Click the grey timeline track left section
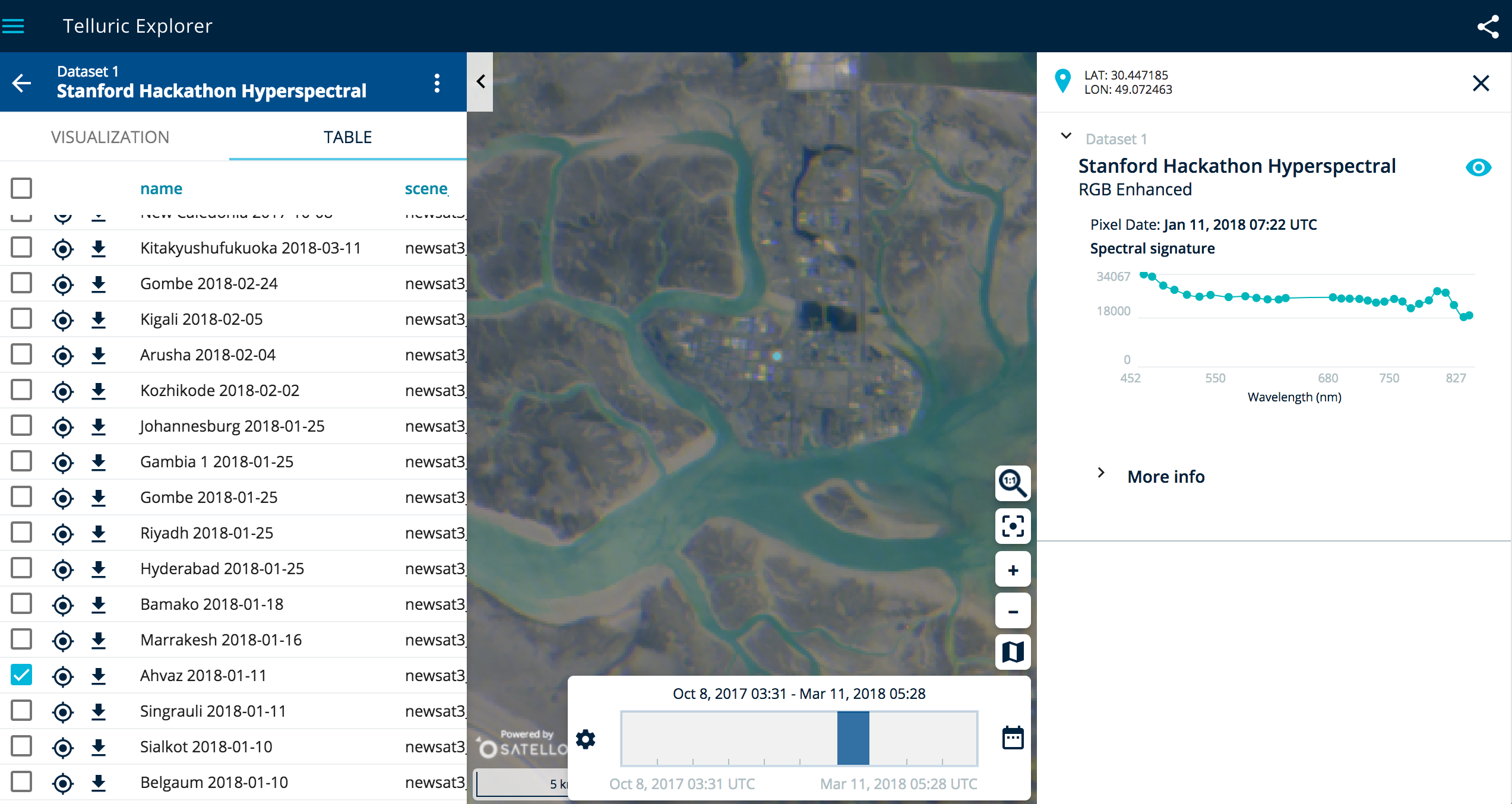The image size is (1512, 804). click(729, 738)
